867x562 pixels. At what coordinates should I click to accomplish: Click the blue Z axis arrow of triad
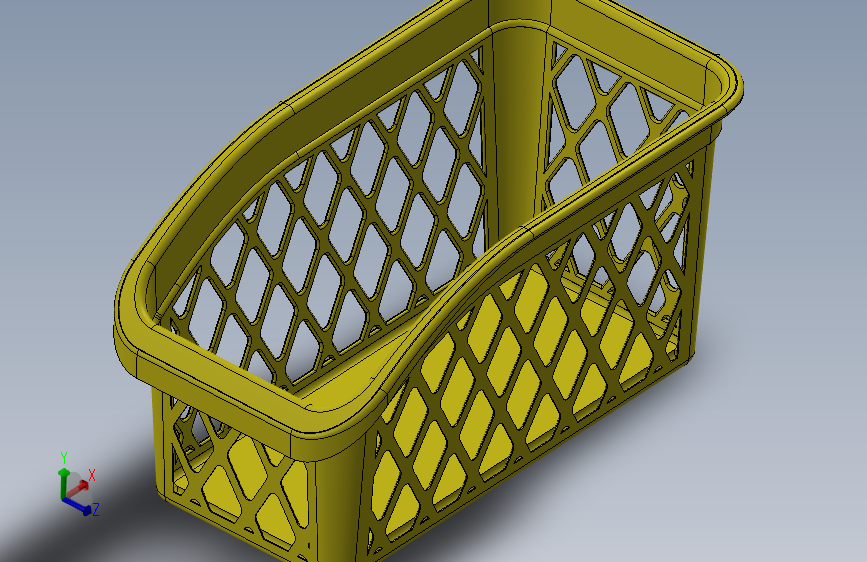[x=77, y=506]
